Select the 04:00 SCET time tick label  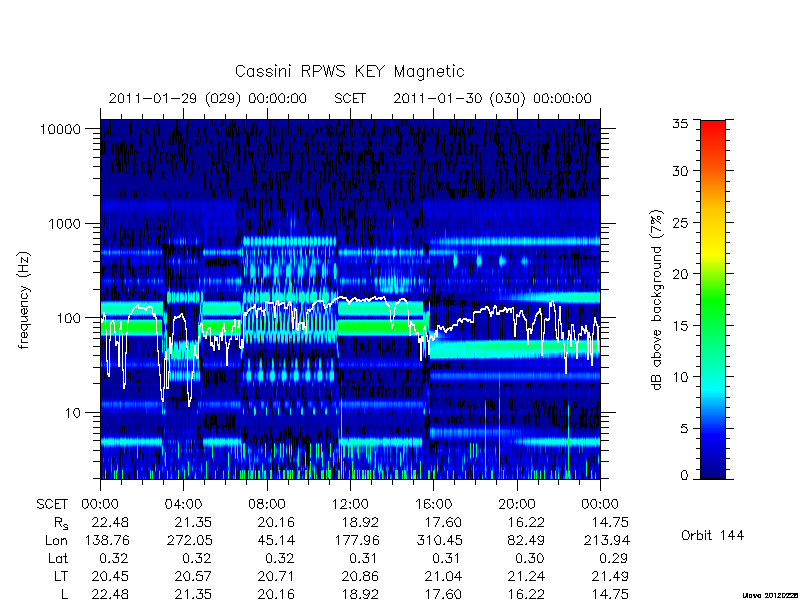[x=184, y=504]
